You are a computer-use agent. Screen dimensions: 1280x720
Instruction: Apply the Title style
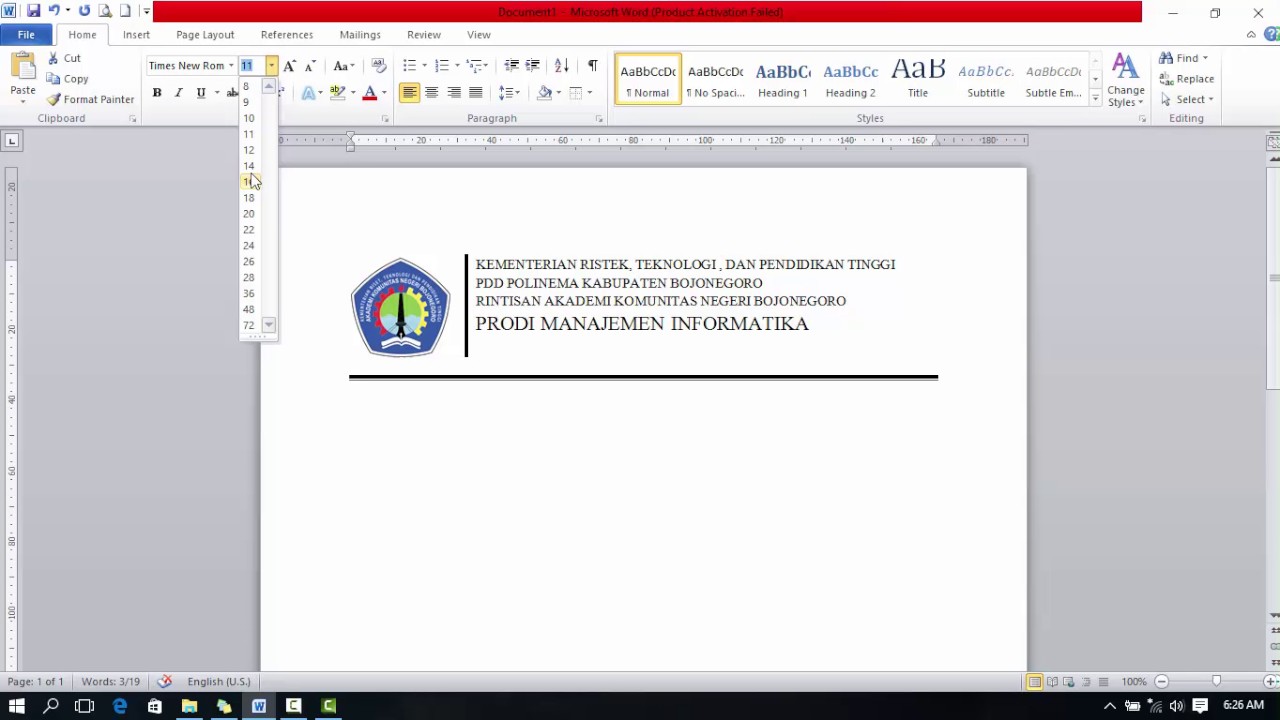click(x=918, y=79)
